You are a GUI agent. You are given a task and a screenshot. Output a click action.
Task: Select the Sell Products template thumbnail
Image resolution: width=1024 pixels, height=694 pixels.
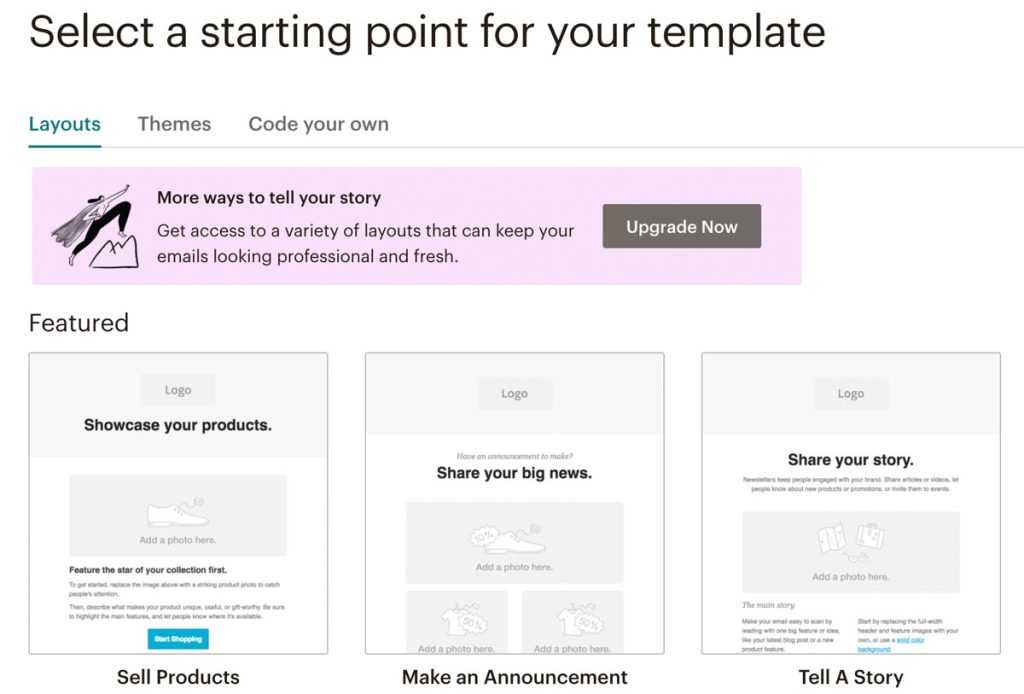pyautogui.click(x=178, y=503)
